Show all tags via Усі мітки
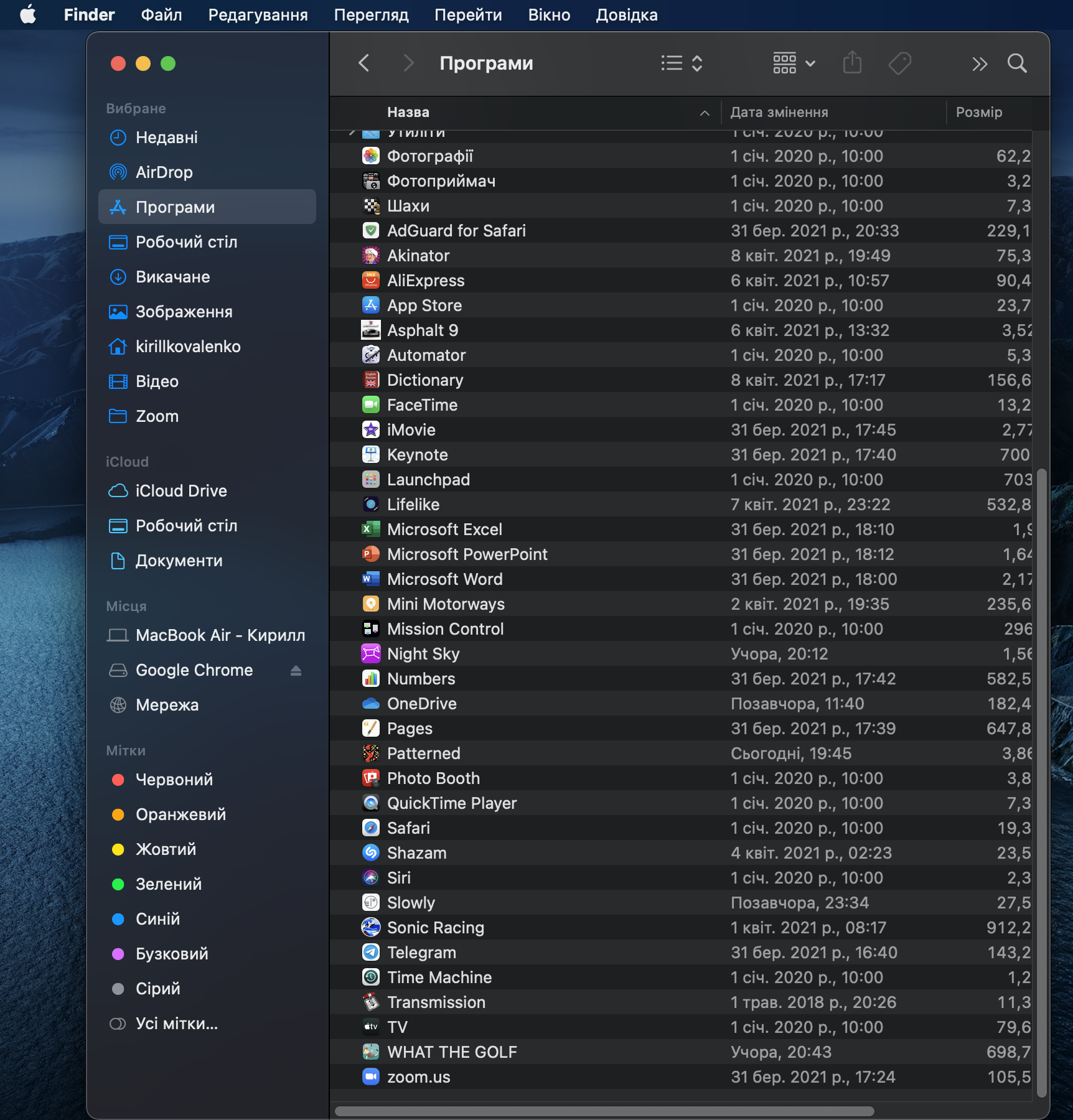The height and width of the screenshot is (1120, 1073). click(x=207, y=1024)
